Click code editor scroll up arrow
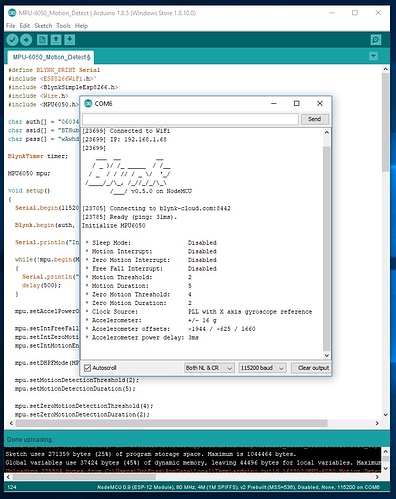396x499 pixels. point(386,69)
